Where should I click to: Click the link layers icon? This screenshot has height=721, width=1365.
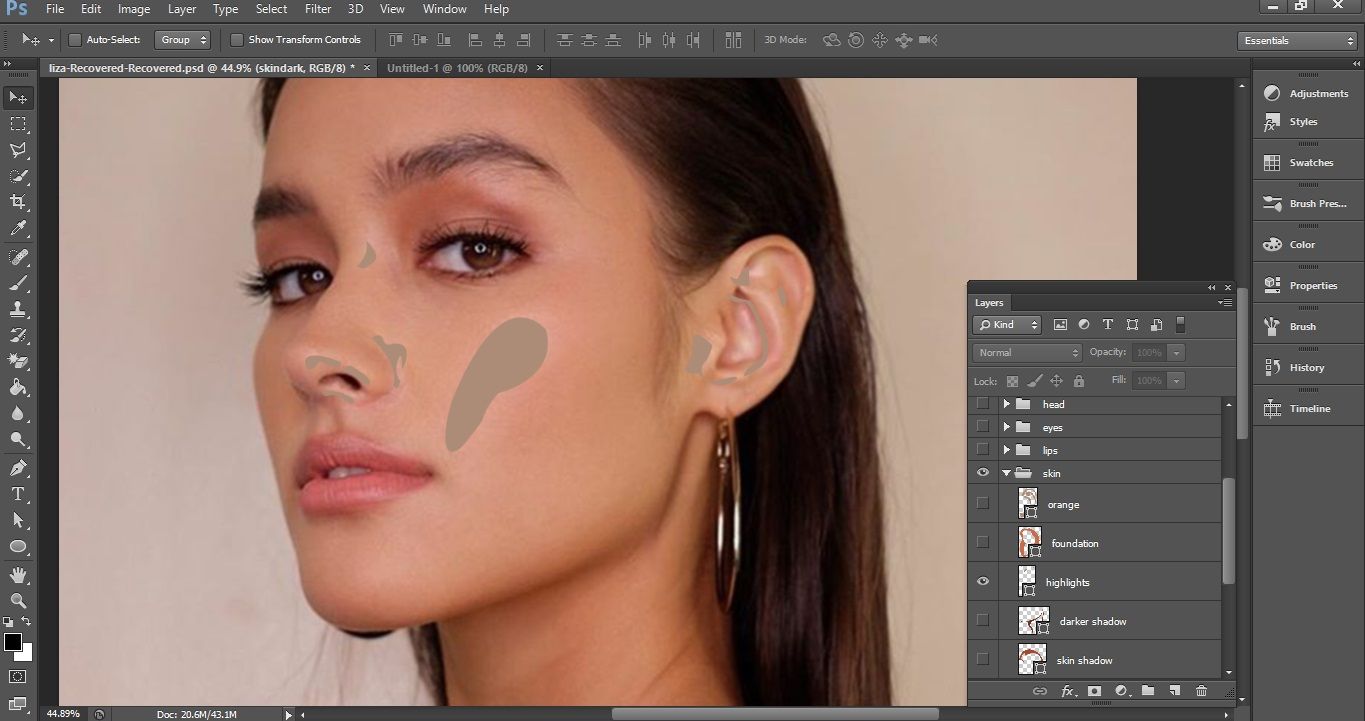[1040, 691]
